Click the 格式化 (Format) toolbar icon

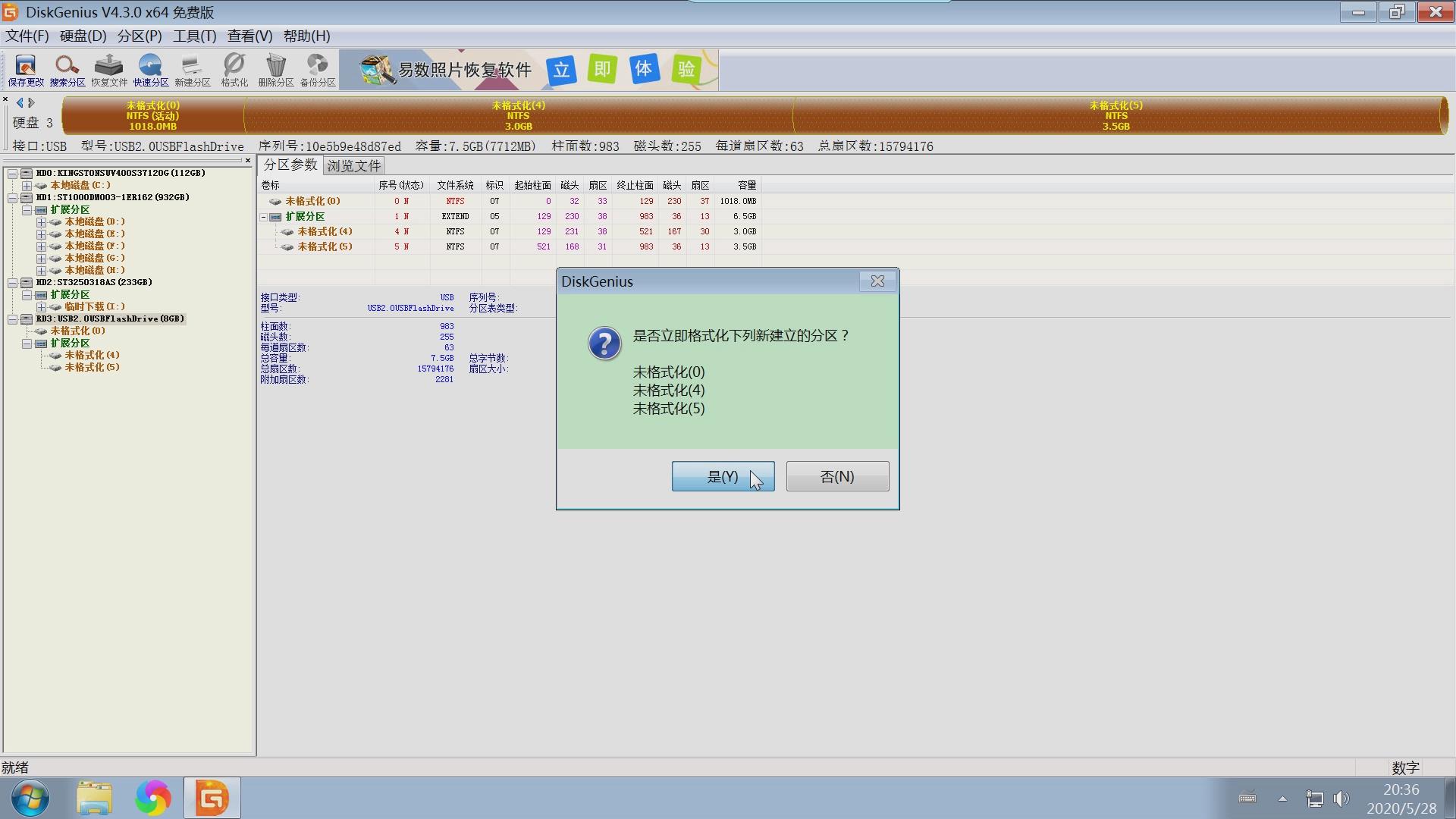coord(234,69)
